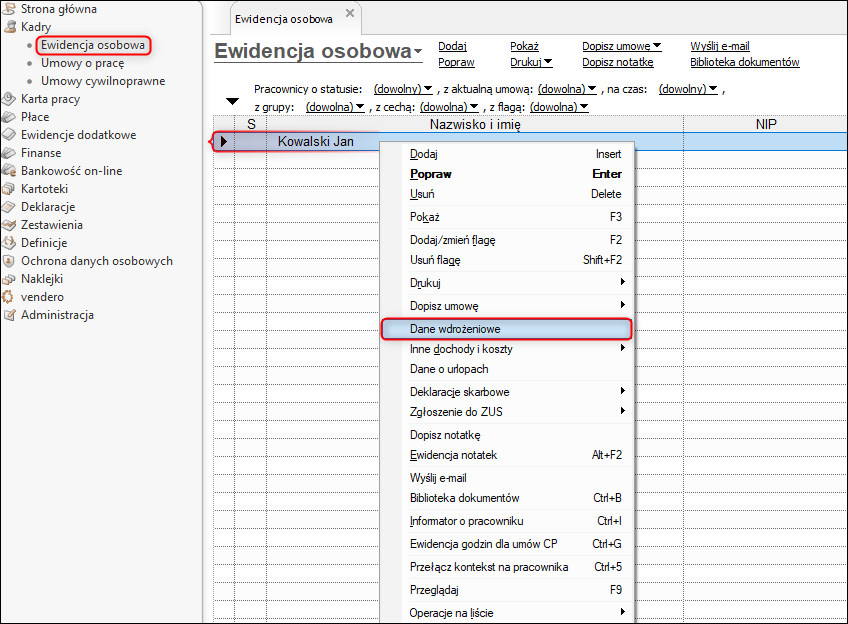
Task: Click the Zestawienia module icon
Action: 9,224
